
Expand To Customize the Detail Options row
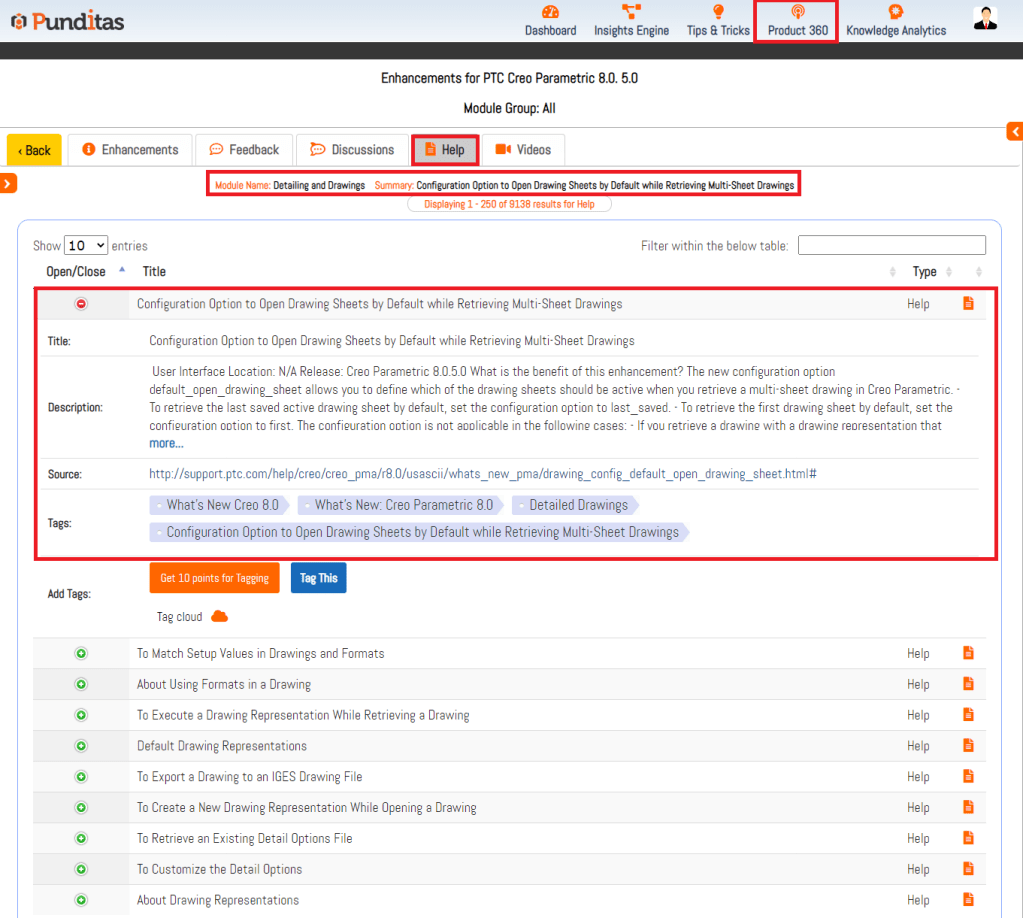(82, 869)
